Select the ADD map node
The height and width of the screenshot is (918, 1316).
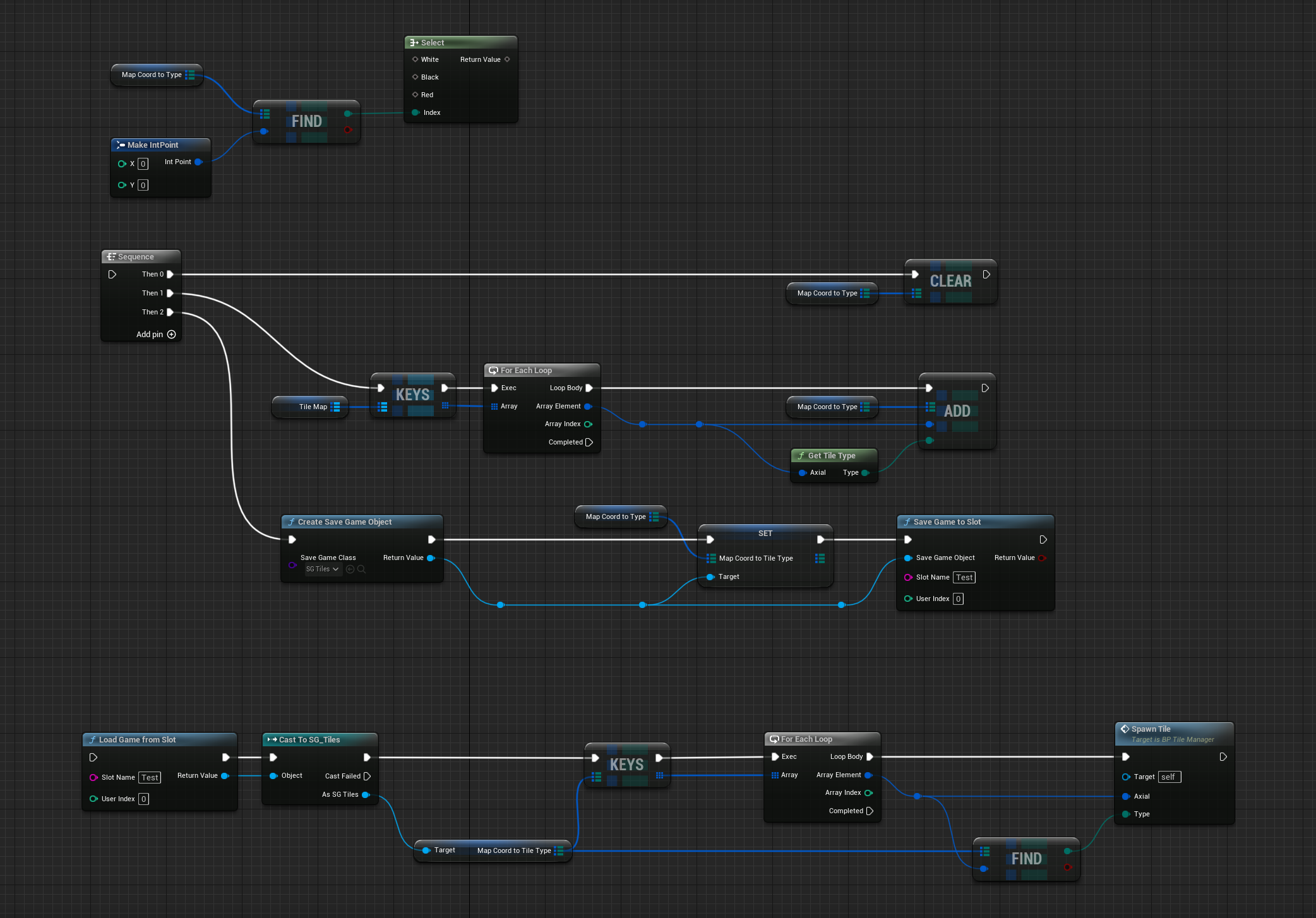tap(957, 411)
